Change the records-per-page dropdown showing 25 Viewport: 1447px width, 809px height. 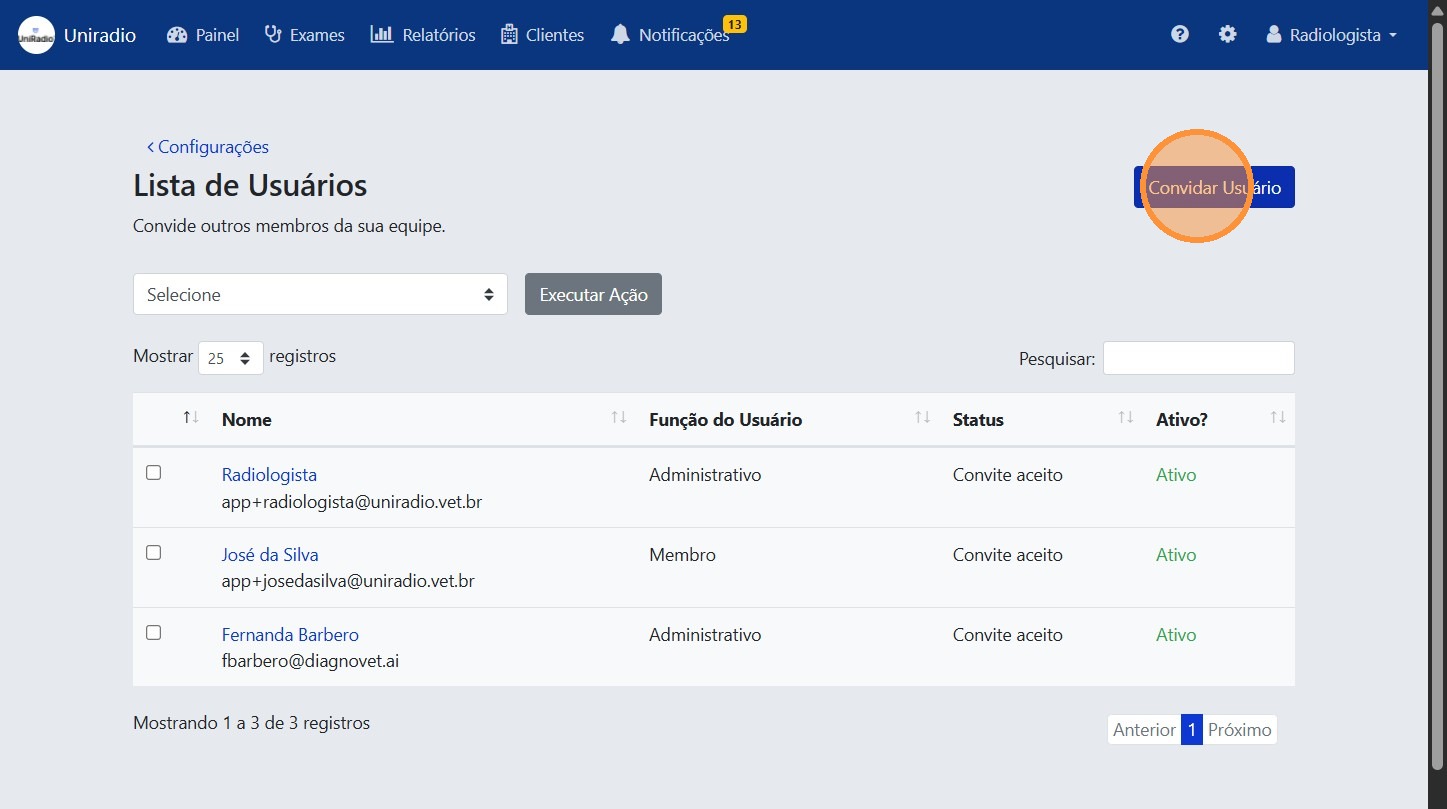[x=230, y=357]
